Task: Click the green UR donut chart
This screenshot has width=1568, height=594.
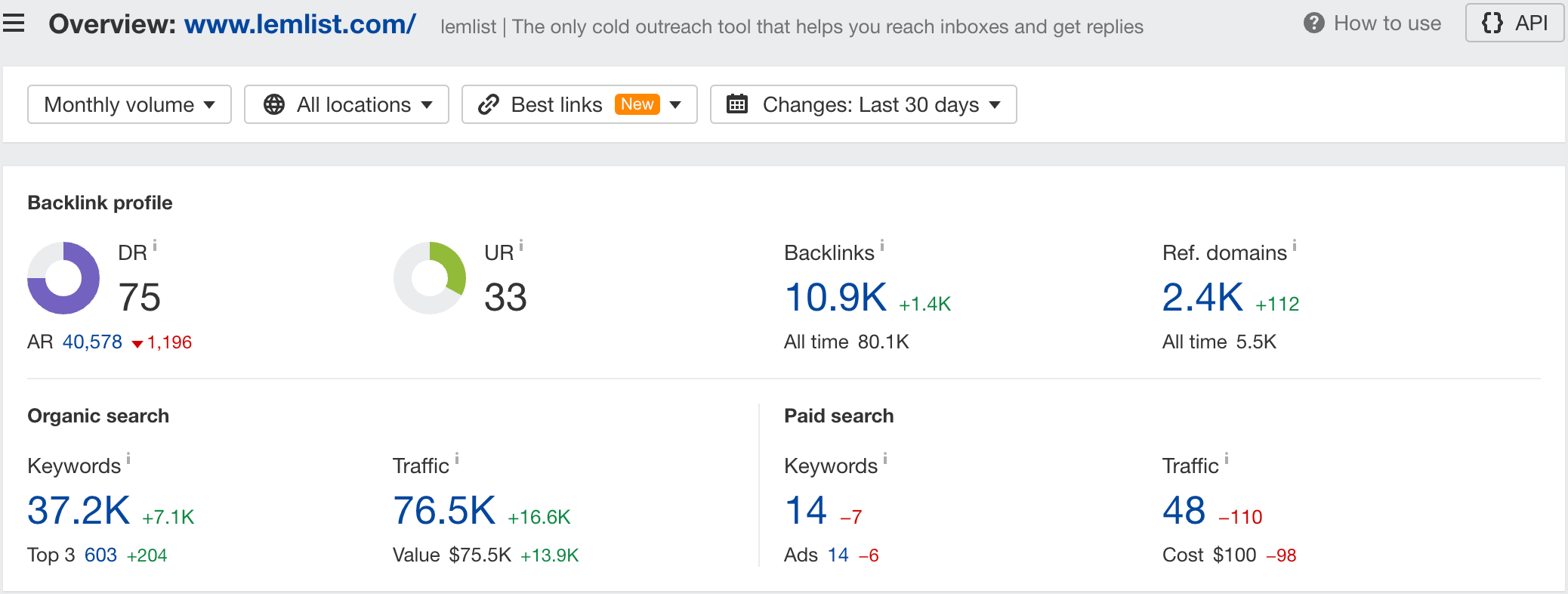Action: (x=430, y=278)
